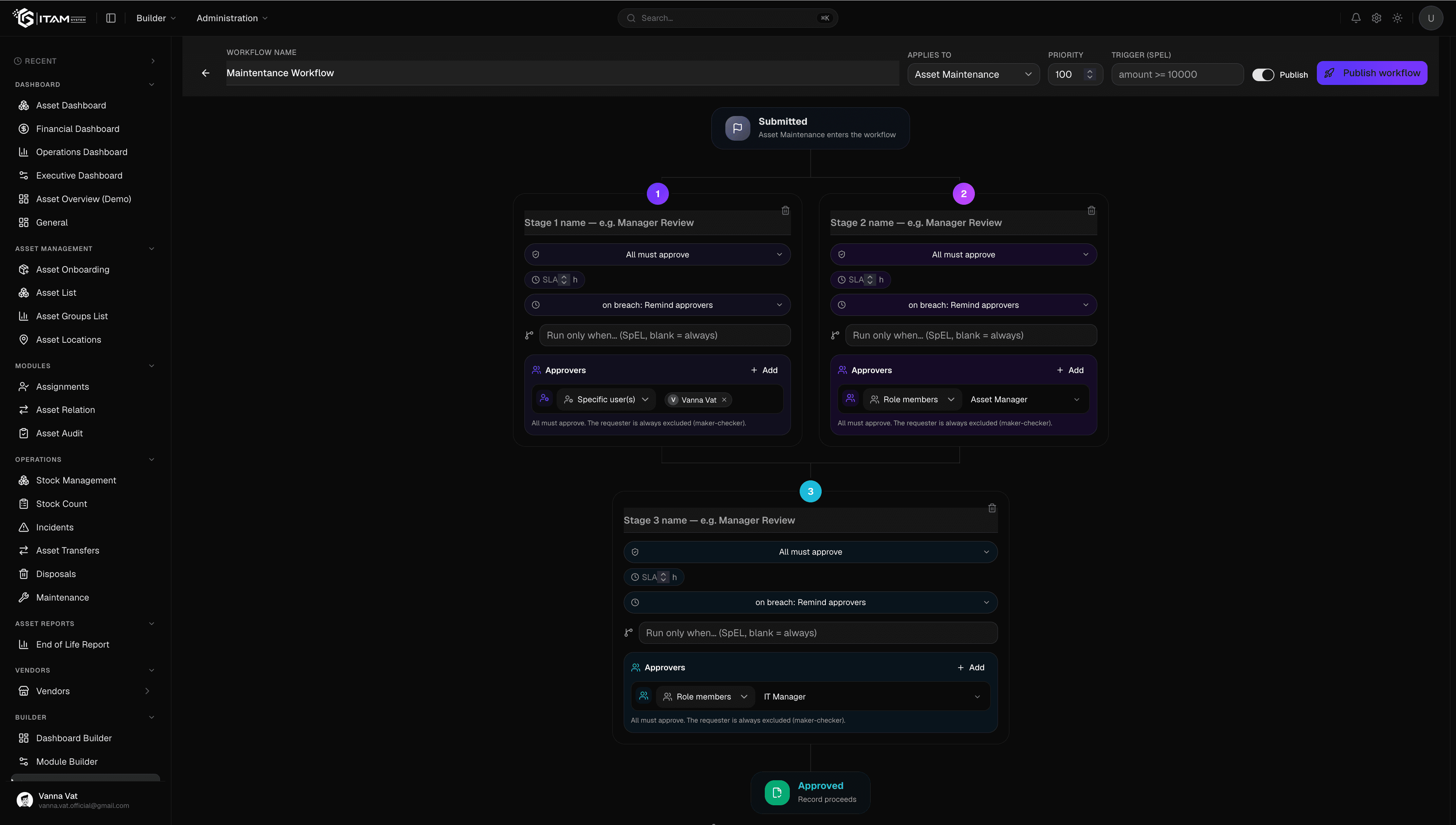Image resolution: width=1456 pixels, height=825 pixels.
Task: Toggle the sidebar panel icon
Action: (111, 18)
